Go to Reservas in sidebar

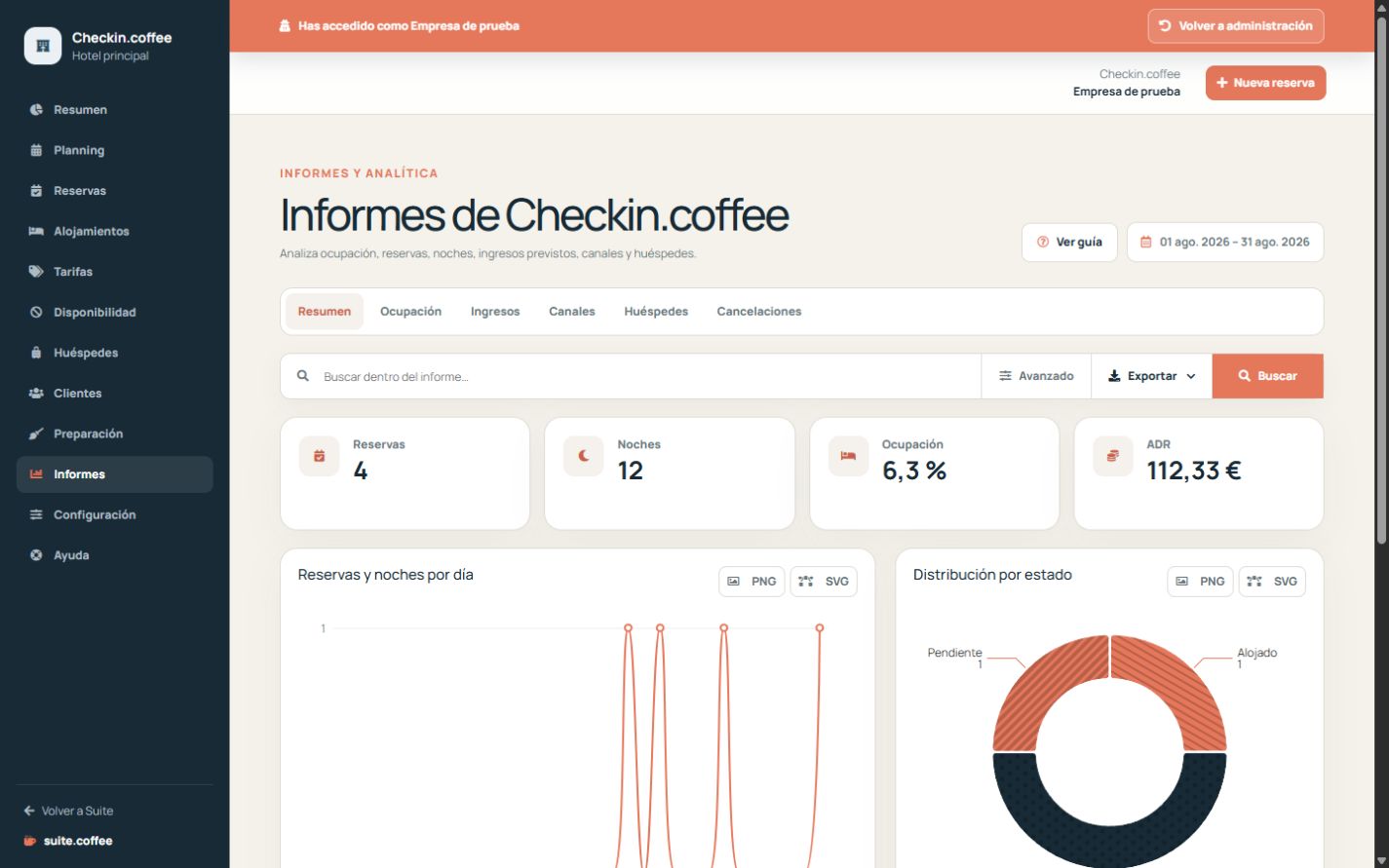[114, 191]
